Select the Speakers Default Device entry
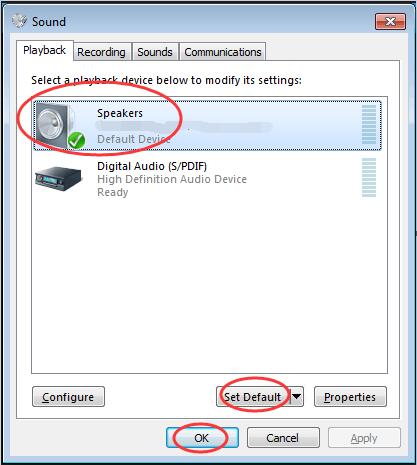Viewport: 417px width, 465px height. pyautogui.click(x=207, y=126)
